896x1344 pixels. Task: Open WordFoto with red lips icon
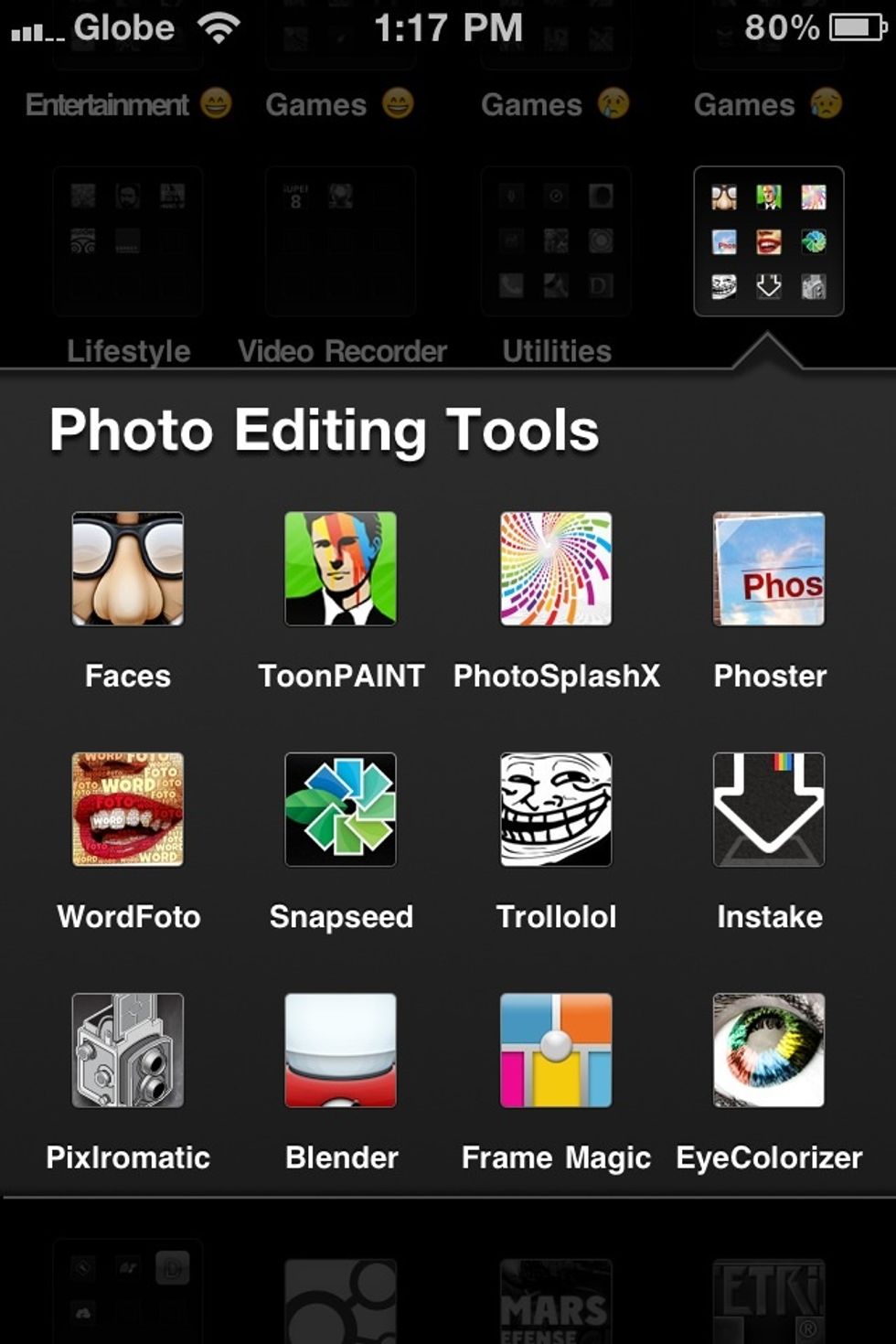[128, 809]
